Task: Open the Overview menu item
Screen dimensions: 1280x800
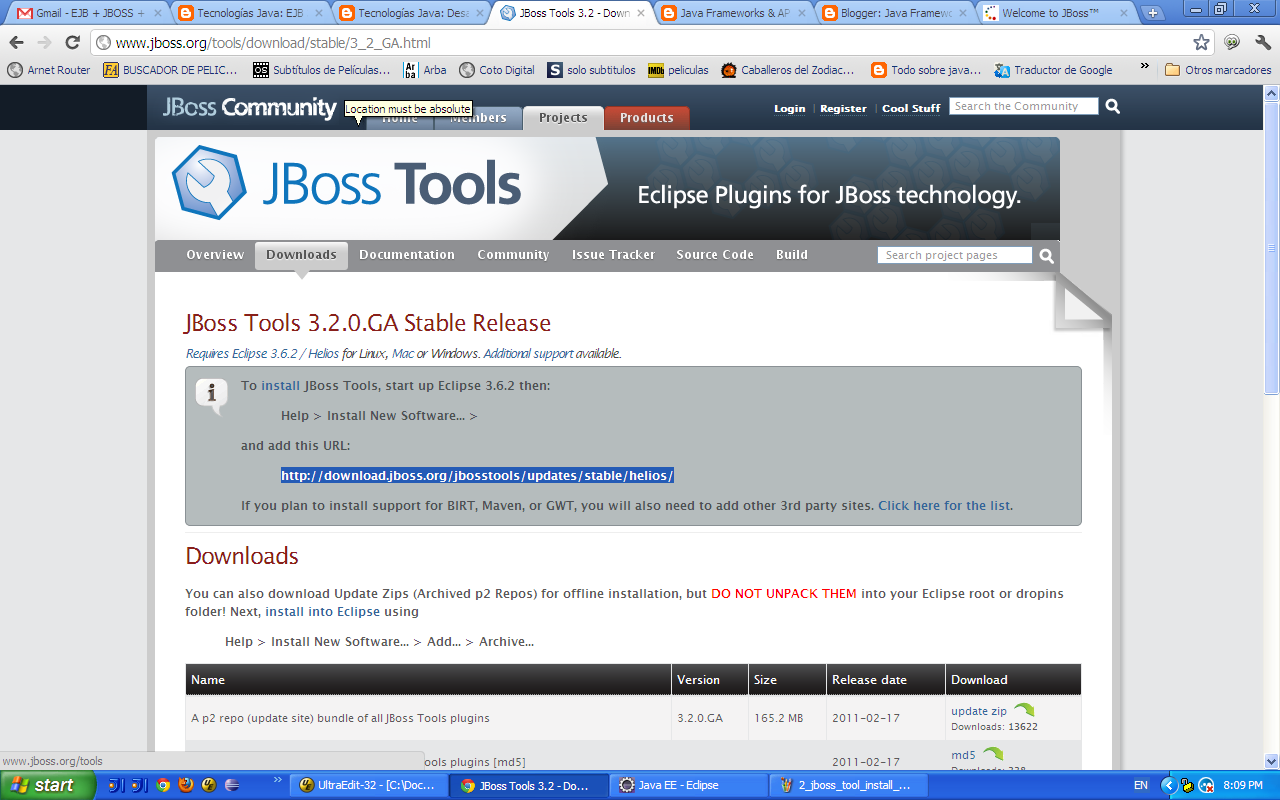Action: (215, 255)
